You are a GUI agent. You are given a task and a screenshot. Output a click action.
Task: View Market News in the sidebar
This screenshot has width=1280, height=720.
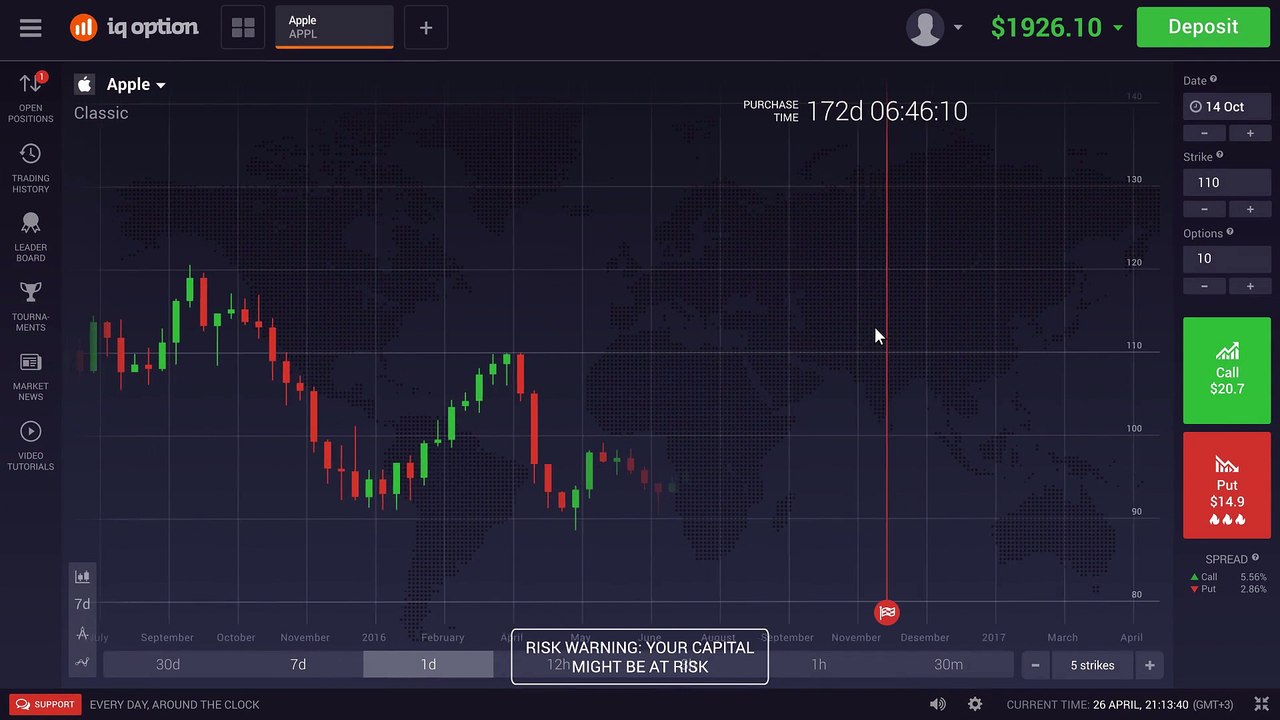coord(31,376)
